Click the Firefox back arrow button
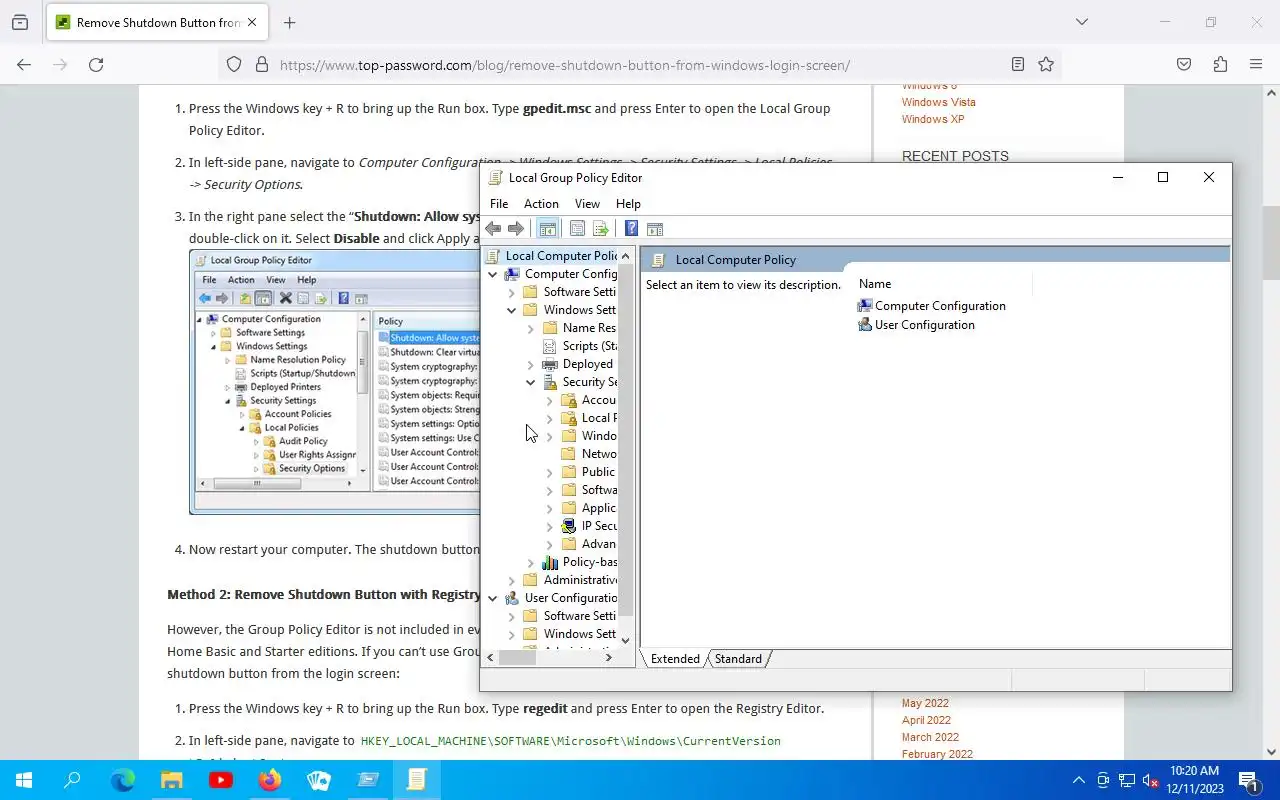The image size is (1280, 800). [x=24, y=64]
